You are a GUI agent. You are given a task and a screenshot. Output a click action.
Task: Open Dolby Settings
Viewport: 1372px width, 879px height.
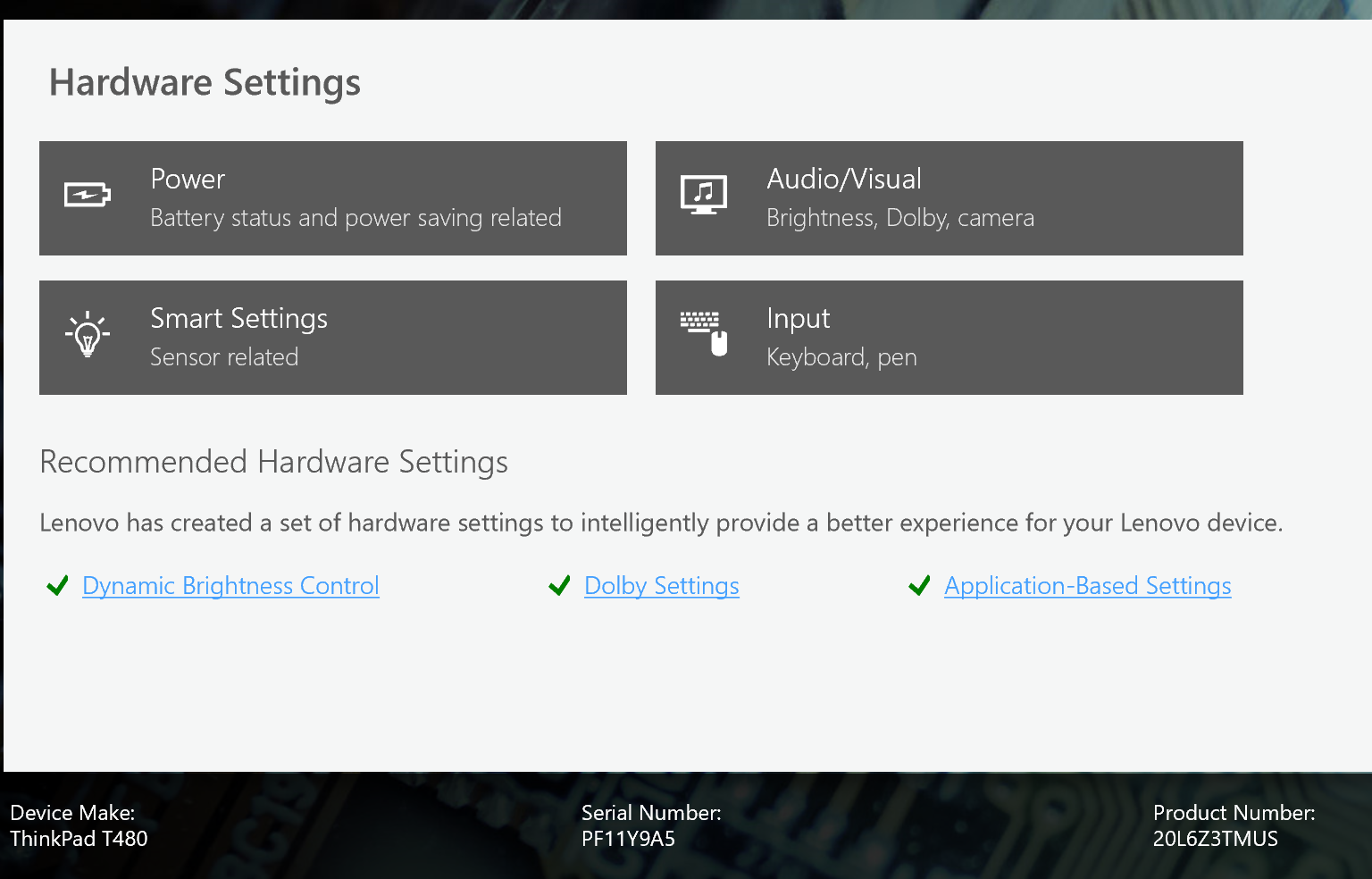coord(661,586)
